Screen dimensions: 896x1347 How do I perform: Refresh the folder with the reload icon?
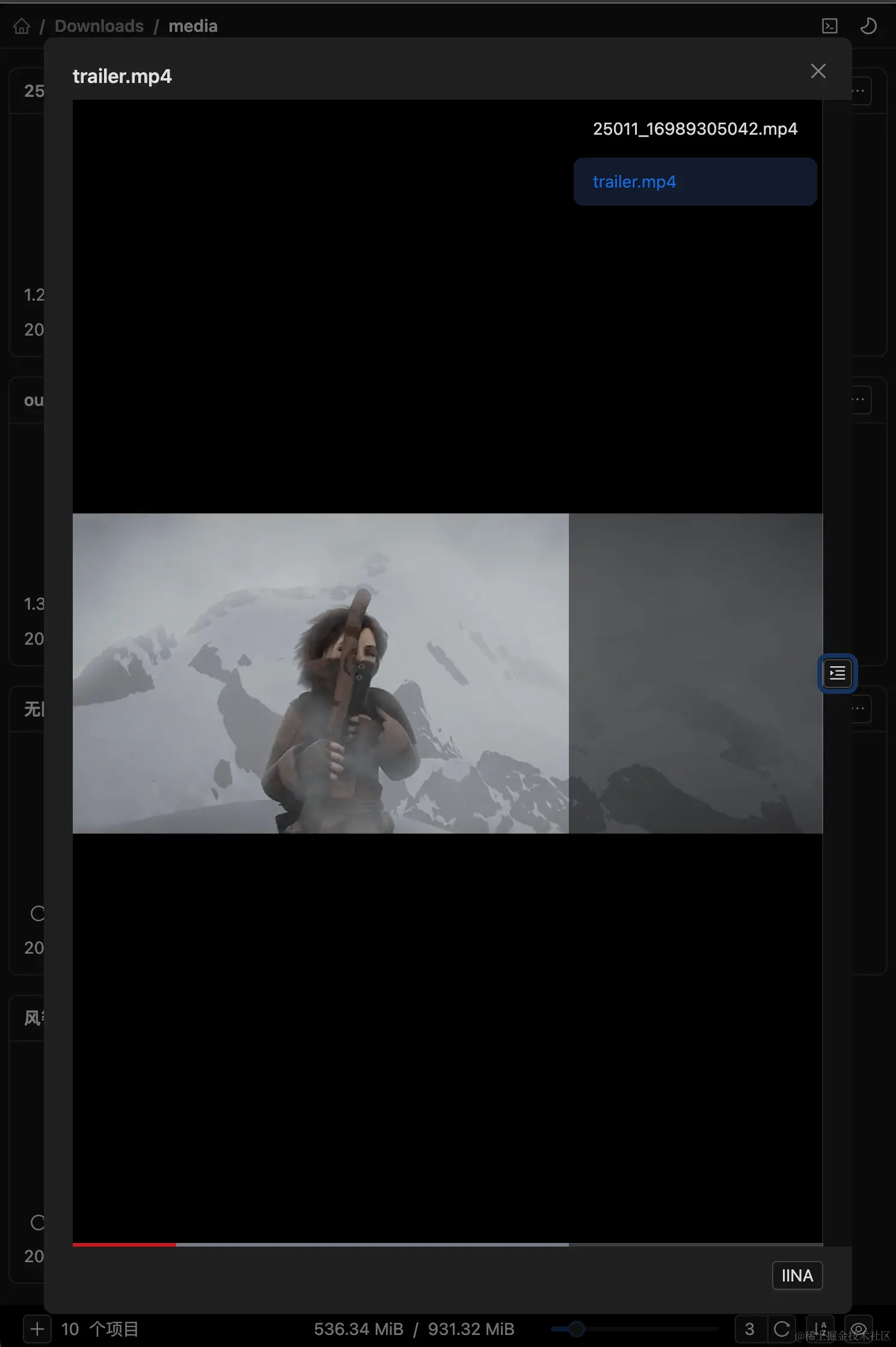(782, 1329)
